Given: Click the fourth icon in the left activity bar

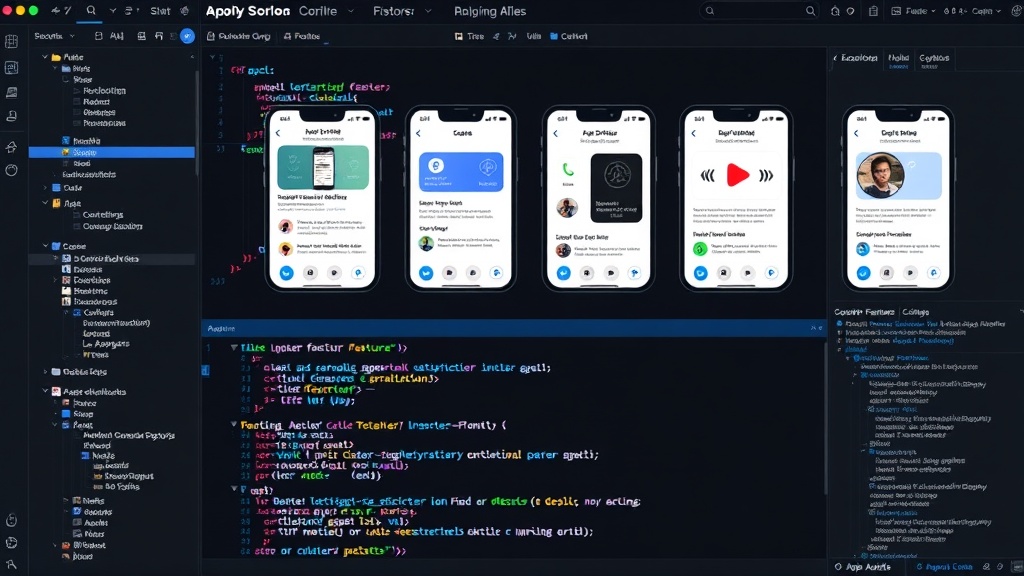Looking at the screenshot, I should [11, 116].
